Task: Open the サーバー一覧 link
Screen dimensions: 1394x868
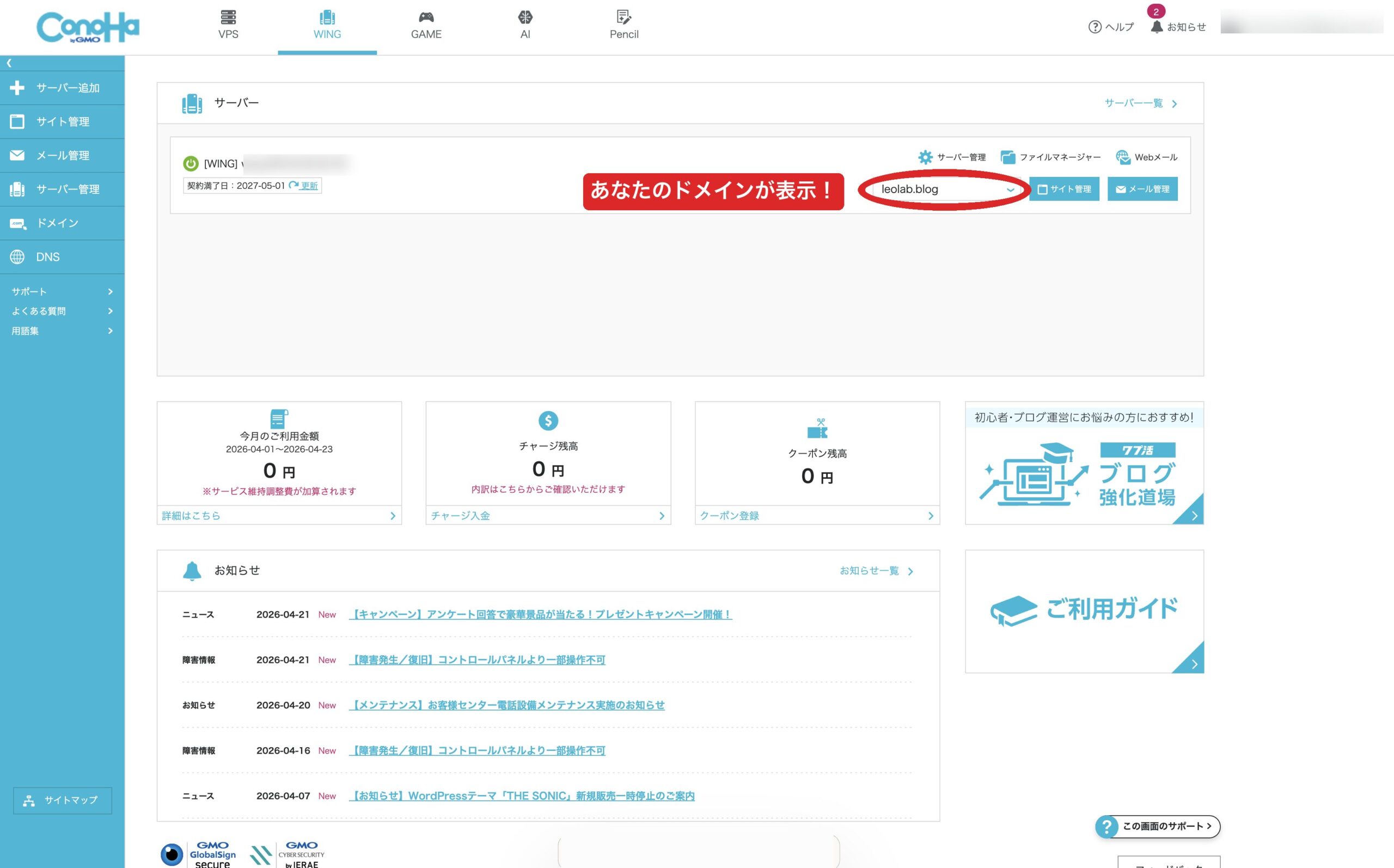Action: 1141,103
